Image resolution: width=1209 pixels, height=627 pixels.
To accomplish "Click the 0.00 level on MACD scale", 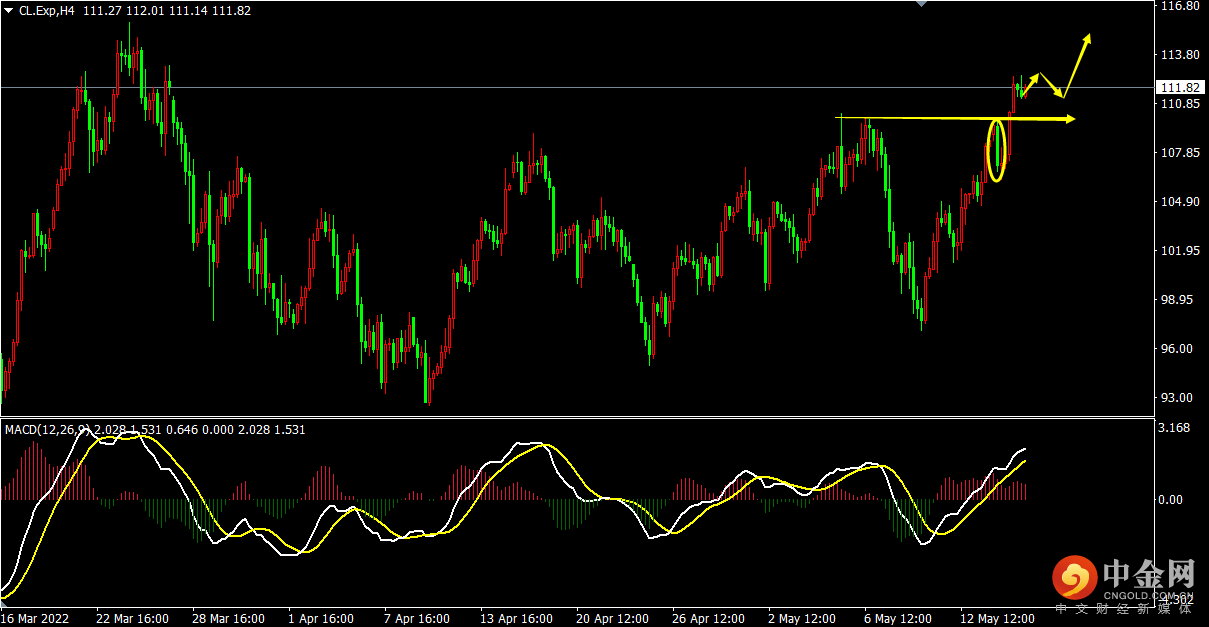I will point(1170,499).
